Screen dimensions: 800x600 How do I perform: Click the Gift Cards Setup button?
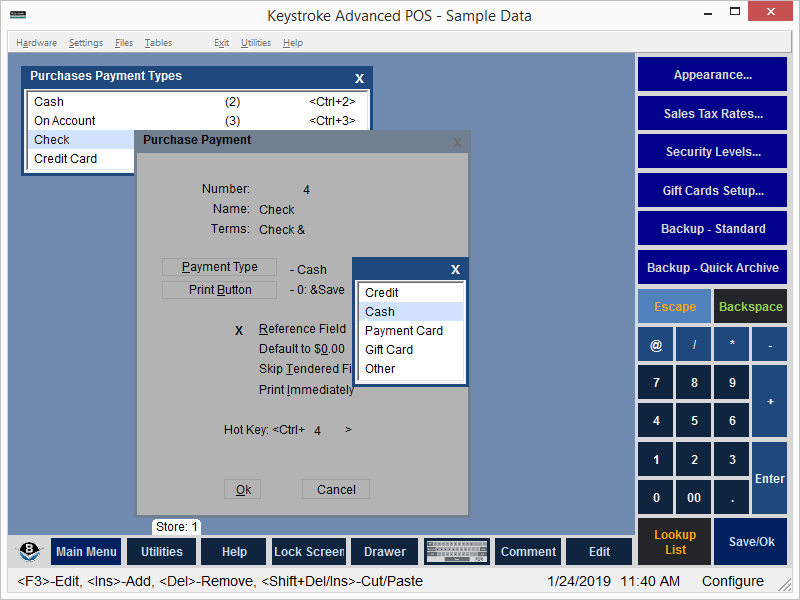(x=712, y=190)
